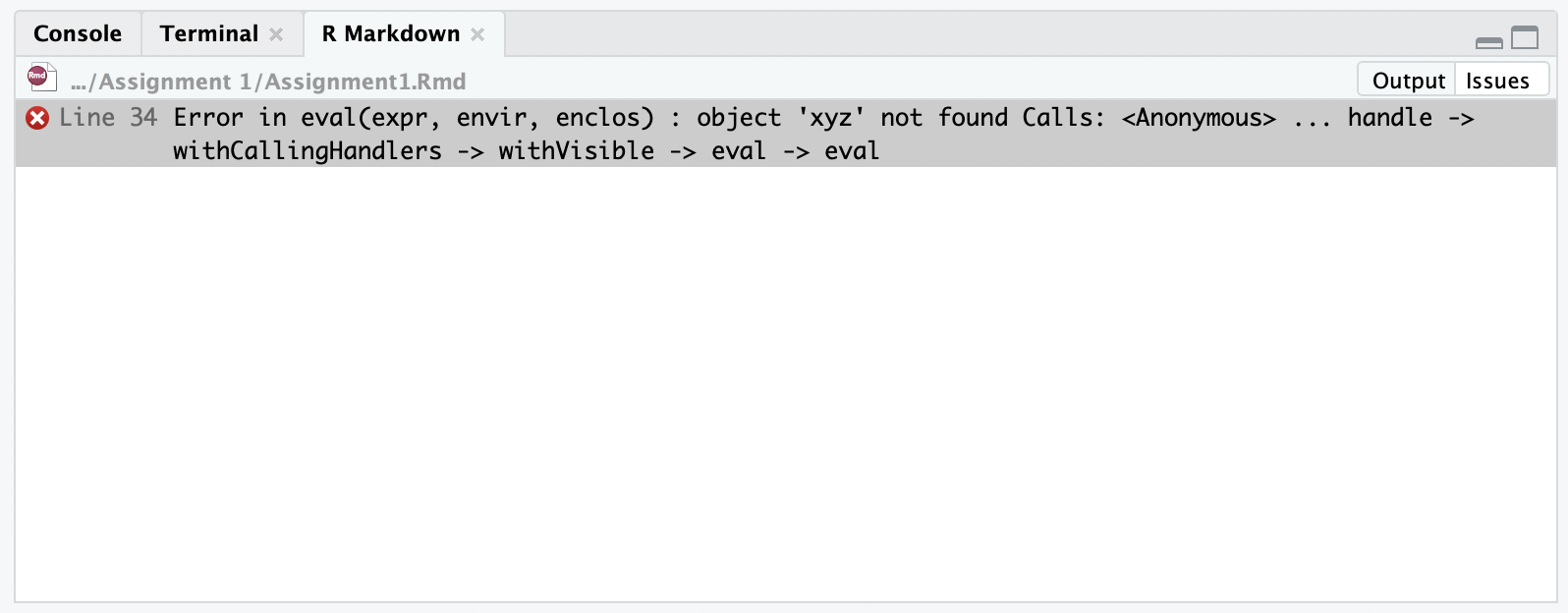Viewport: 1568px width, 613px height.
Task: Jump to Line 34 via the error entry
Action: 109,117
